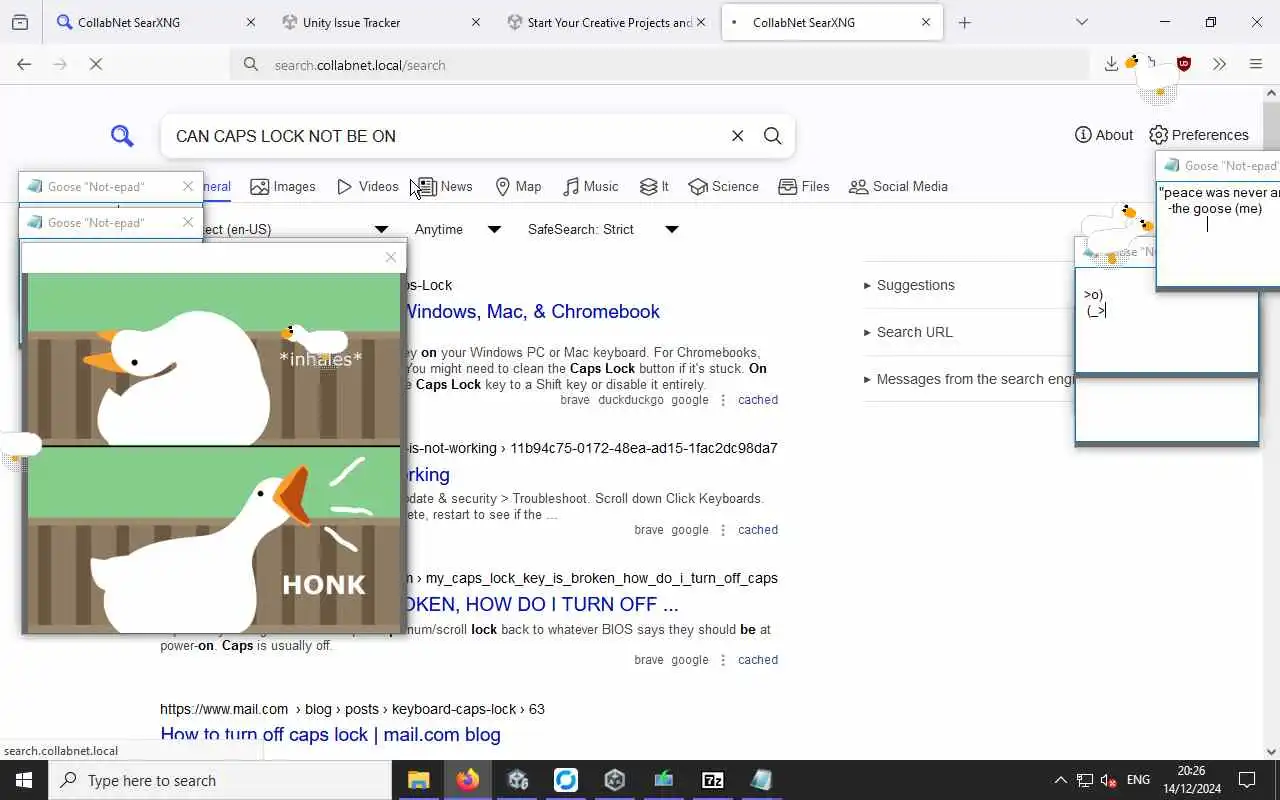Open the Windows, Mac, & Chromebook result
The height and width of the screenshot is (800, 1280).
pos(532,312)
